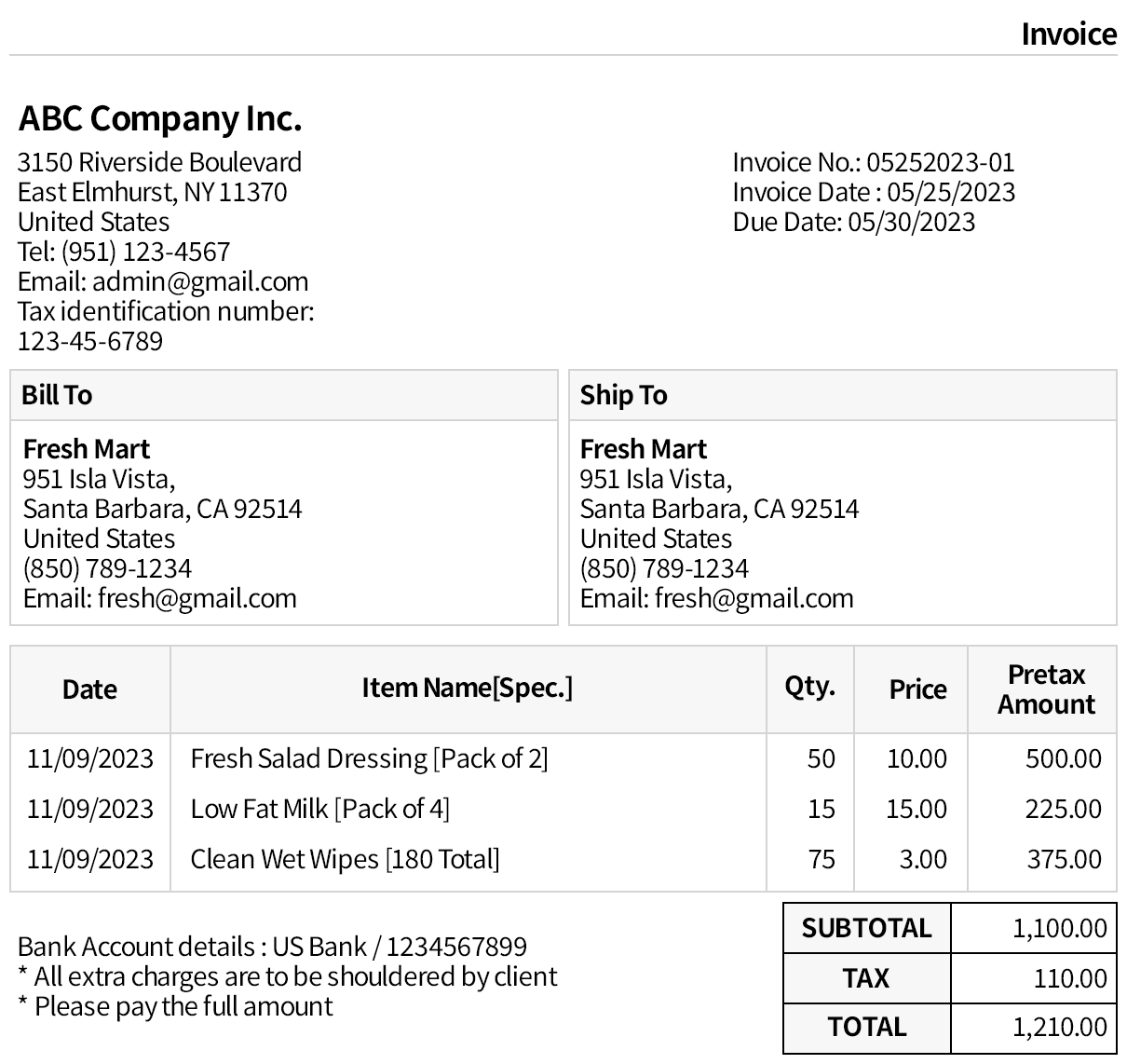Click the Item Name[Spec.] column header
Image resolution: width=1127 pixels, height=1064 pixels.
467,688
